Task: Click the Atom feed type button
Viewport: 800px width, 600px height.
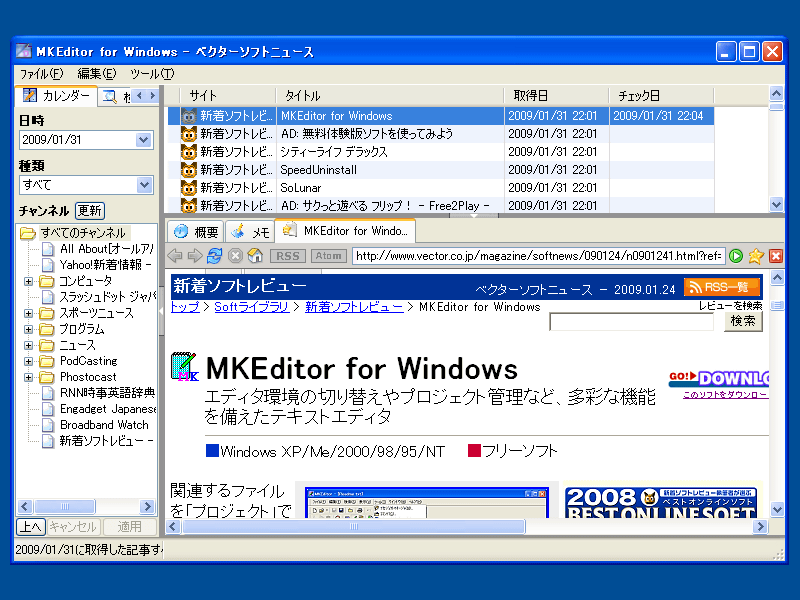Action: point(328,256)
